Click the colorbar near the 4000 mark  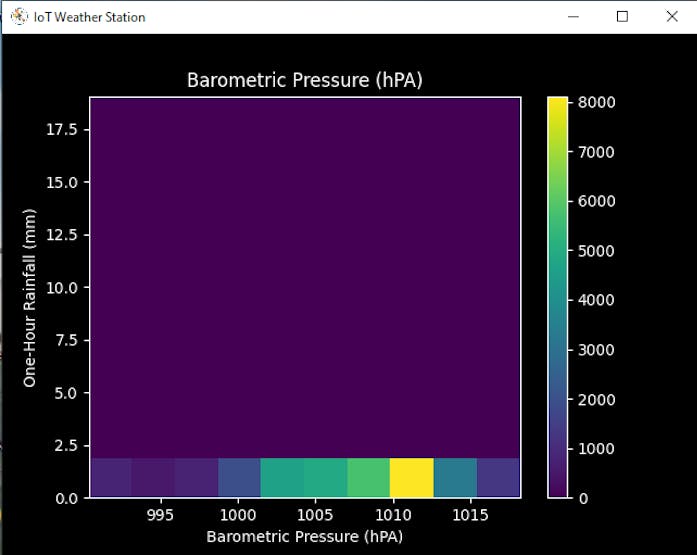[x=558, y=300]
